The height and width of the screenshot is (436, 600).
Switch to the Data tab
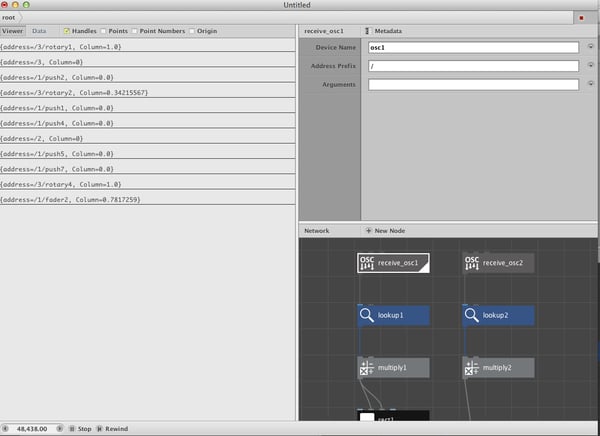[x=39, y=31]
